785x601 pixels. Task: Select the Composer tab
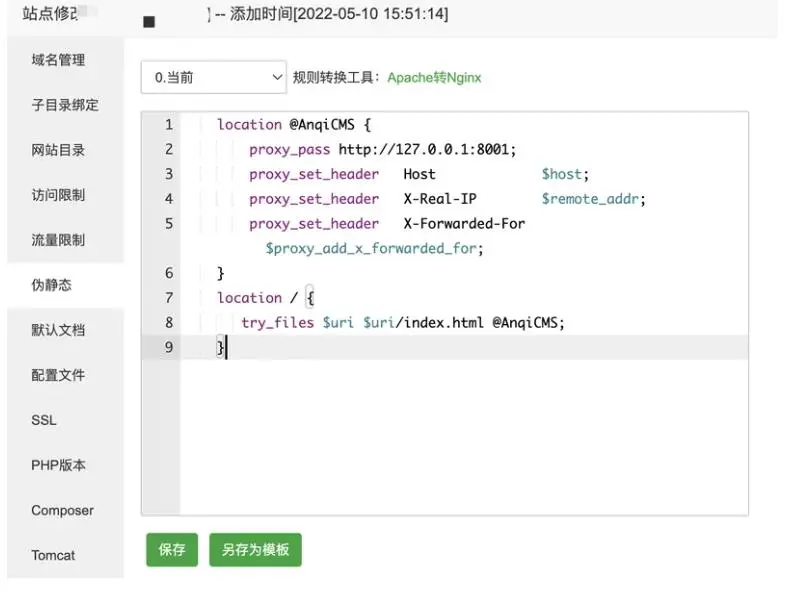[x=62, y=510]
